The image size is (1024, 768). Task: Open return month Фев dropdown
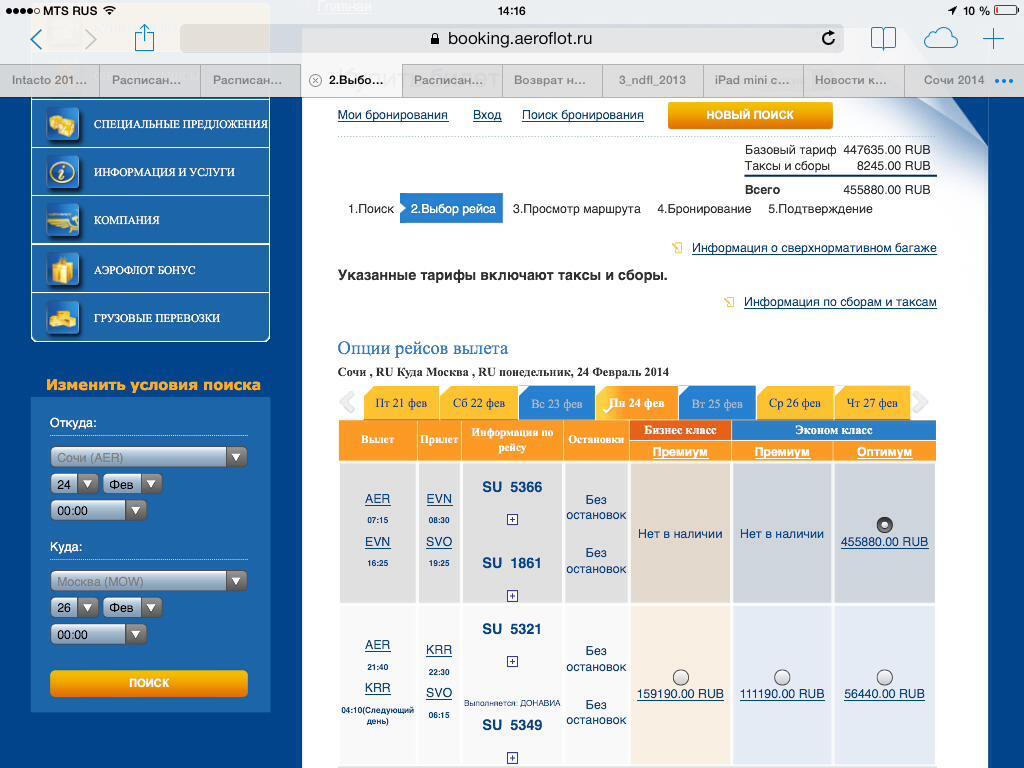click(133, 608)
